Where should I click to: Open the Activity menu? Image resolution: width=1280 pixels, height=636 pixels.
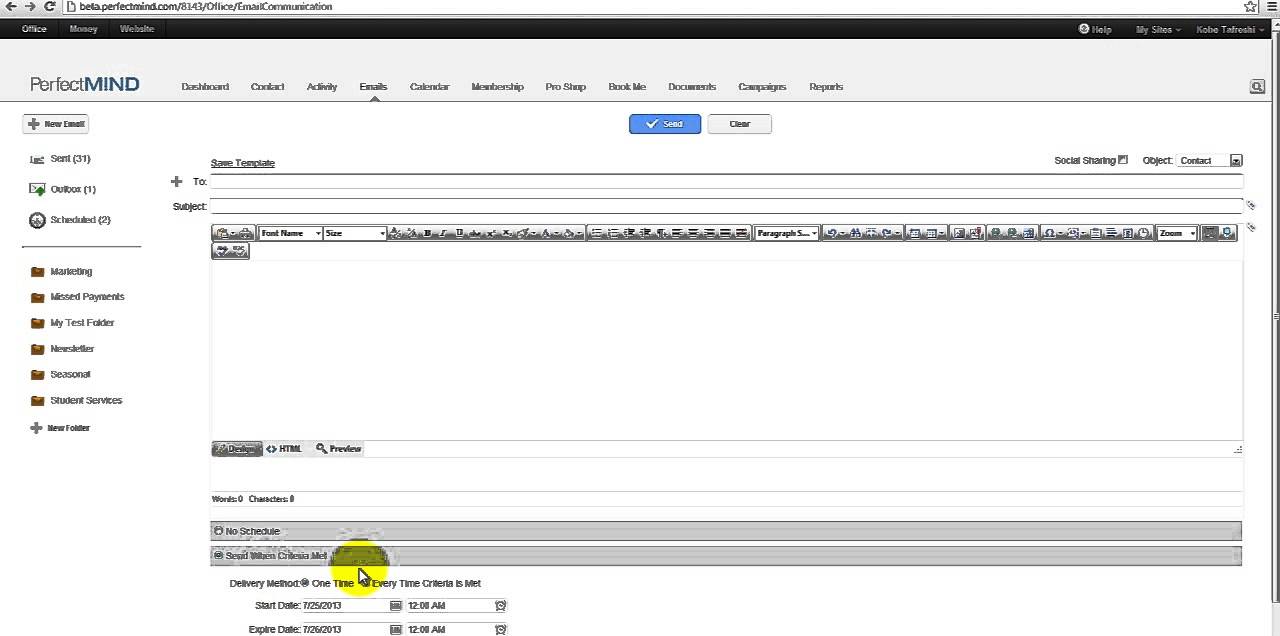pyautogui.click(x=322, y=87)
